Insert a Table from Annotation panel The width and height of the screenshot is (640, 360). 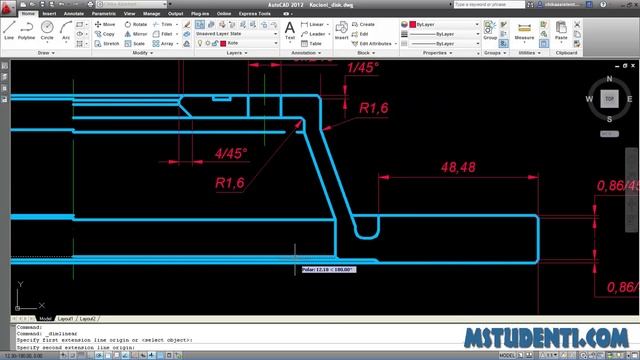coord(311,43)
